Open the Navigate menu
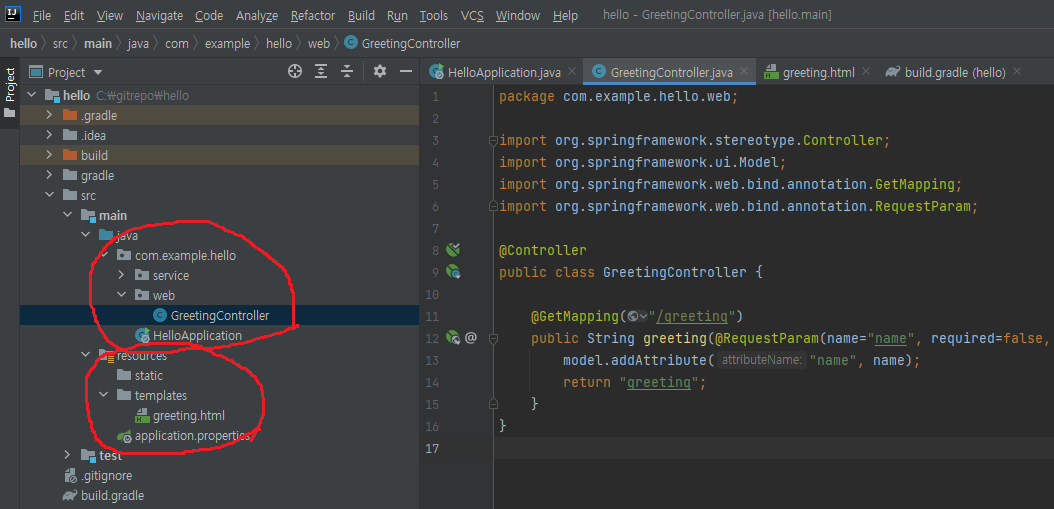1054x509 pixels. pos(159,15)
